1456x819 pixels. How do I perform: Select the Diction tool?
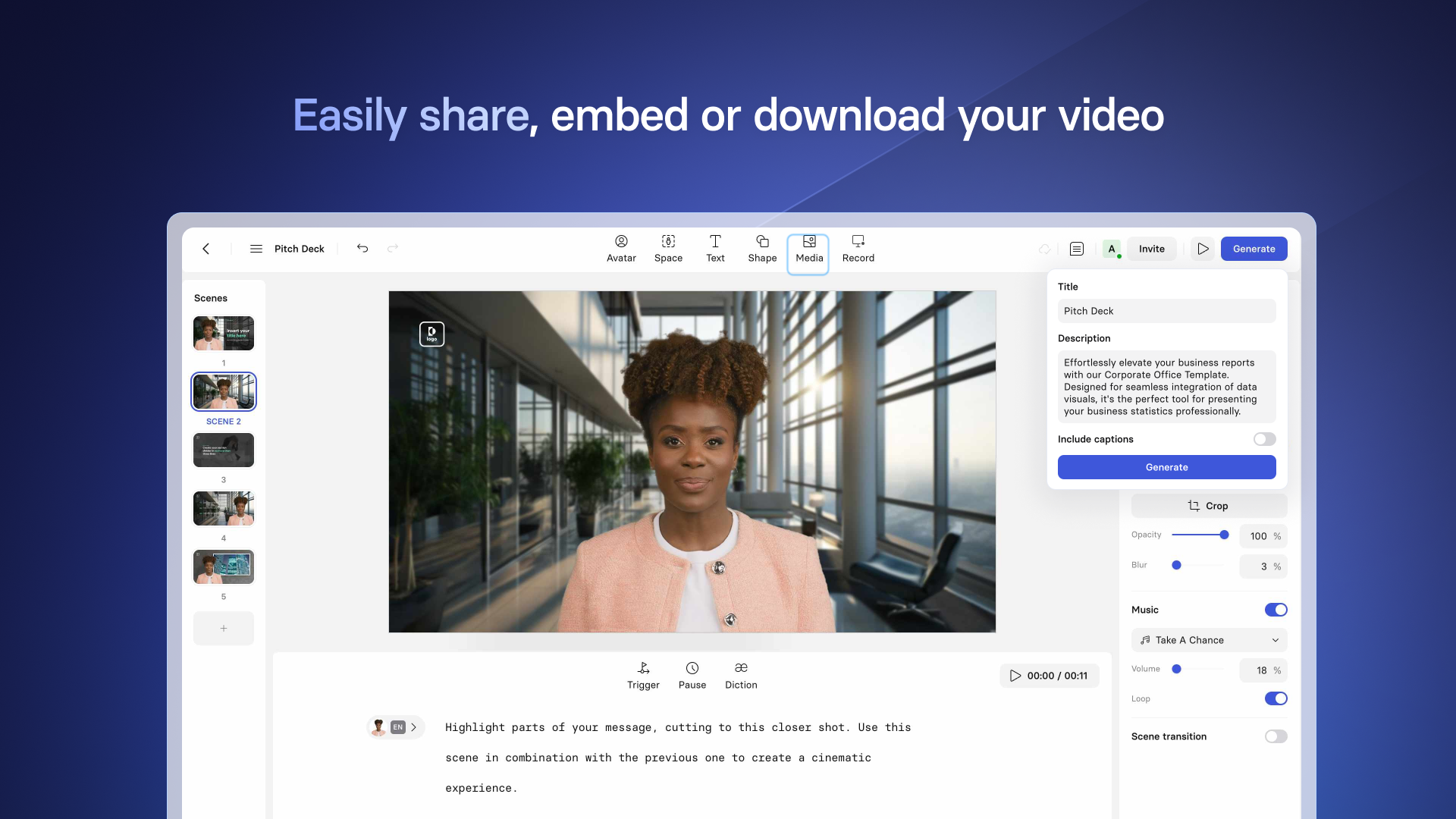[740, 675]
